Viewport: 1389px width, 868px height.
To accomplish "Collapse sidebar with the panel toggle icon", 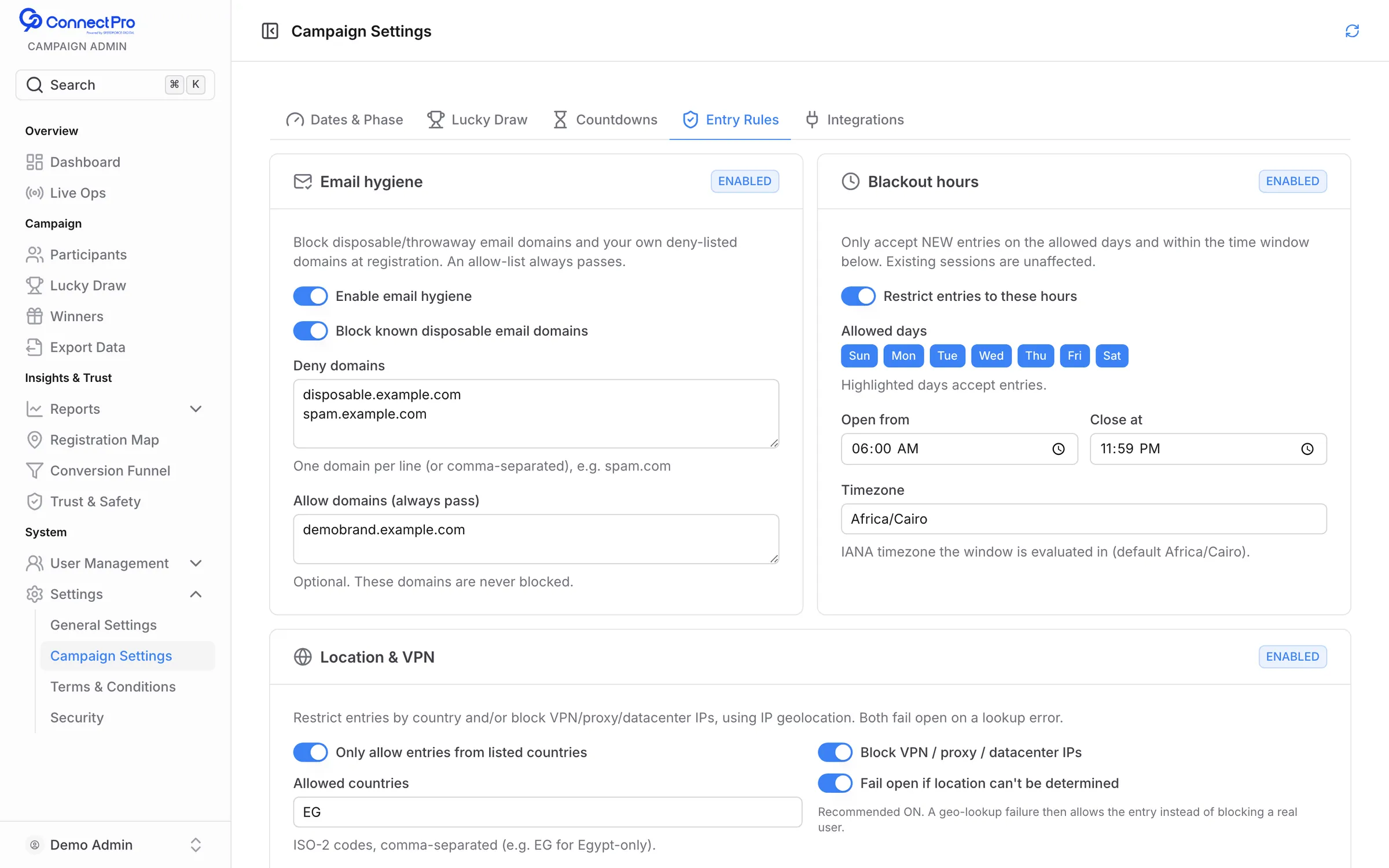I will pyautogui.click(x=270, y=31).
